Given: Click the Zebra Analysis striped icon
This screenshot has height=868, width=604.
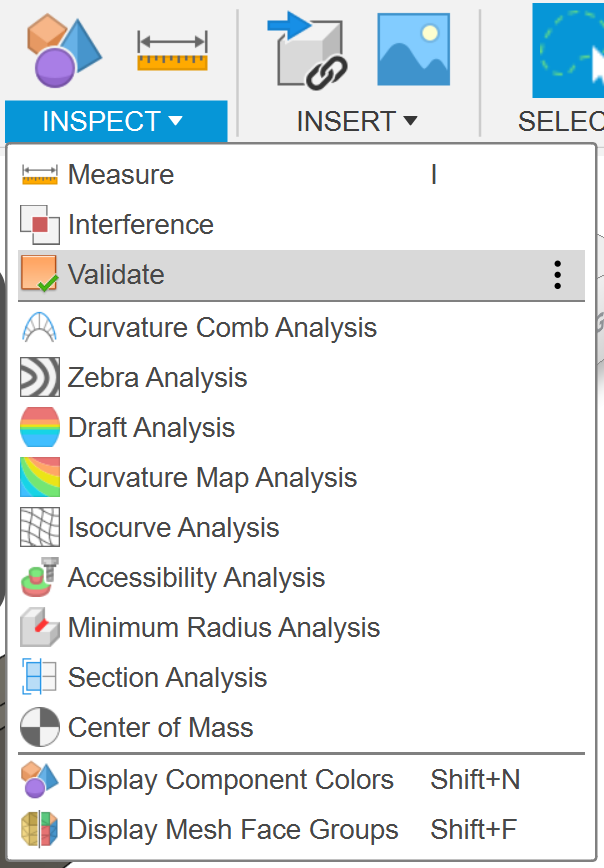Looking at the screenshot, I should (39, 377).
